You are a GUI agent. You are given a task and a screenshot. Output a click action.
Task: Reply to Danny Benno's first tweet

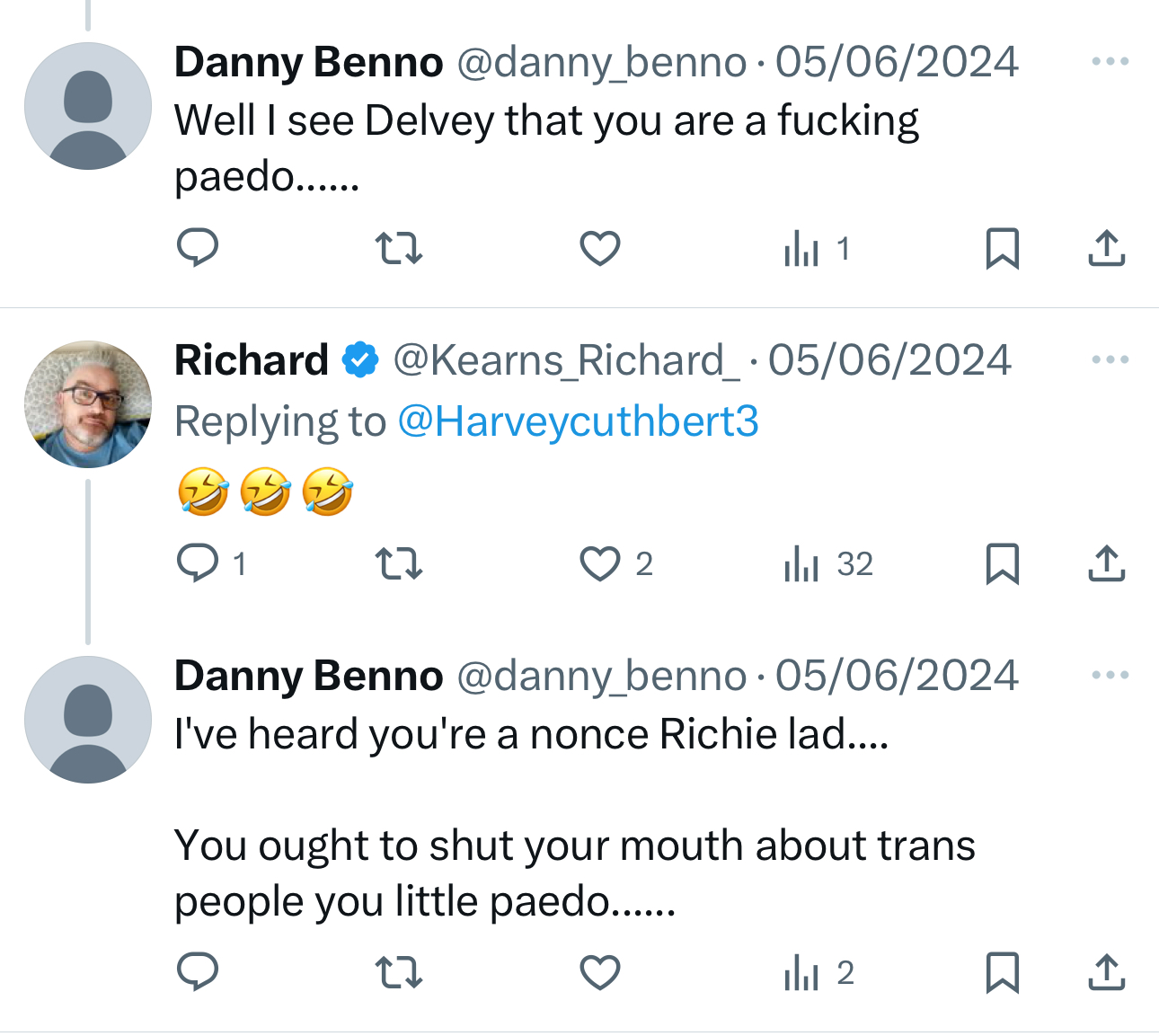click(198, 248)
